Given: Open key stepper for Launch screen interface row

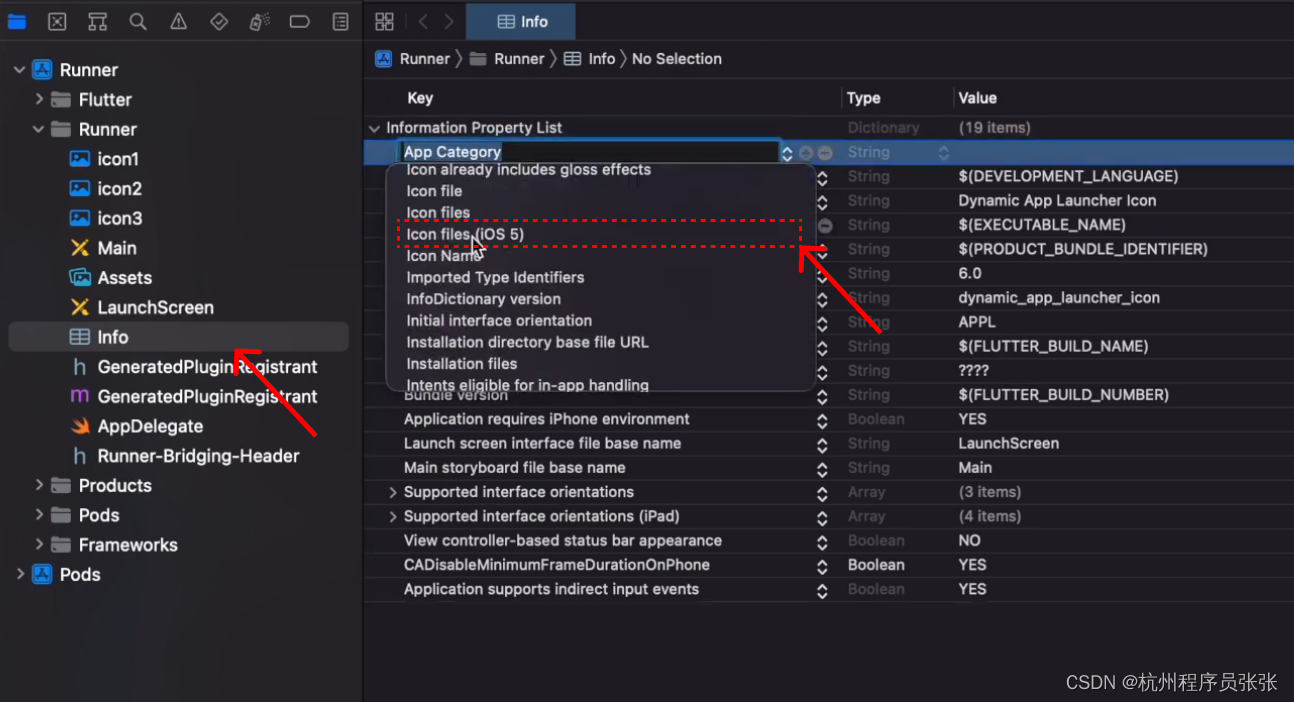Looking at the screenshot, I should (x=822, y=444).
